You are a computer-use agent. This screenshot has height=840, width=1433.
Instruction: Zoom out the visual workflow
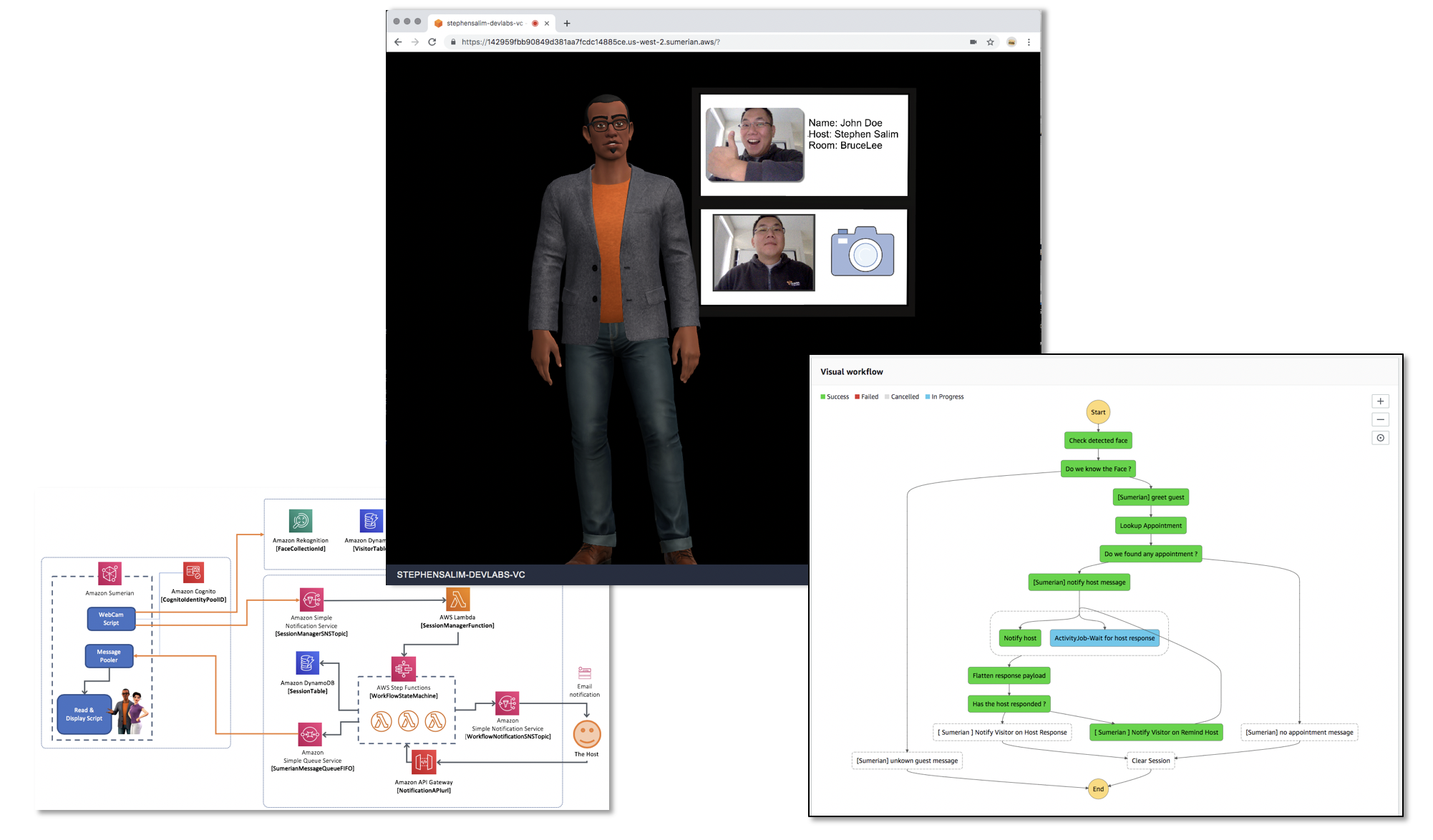click(x=1380, y=419)
